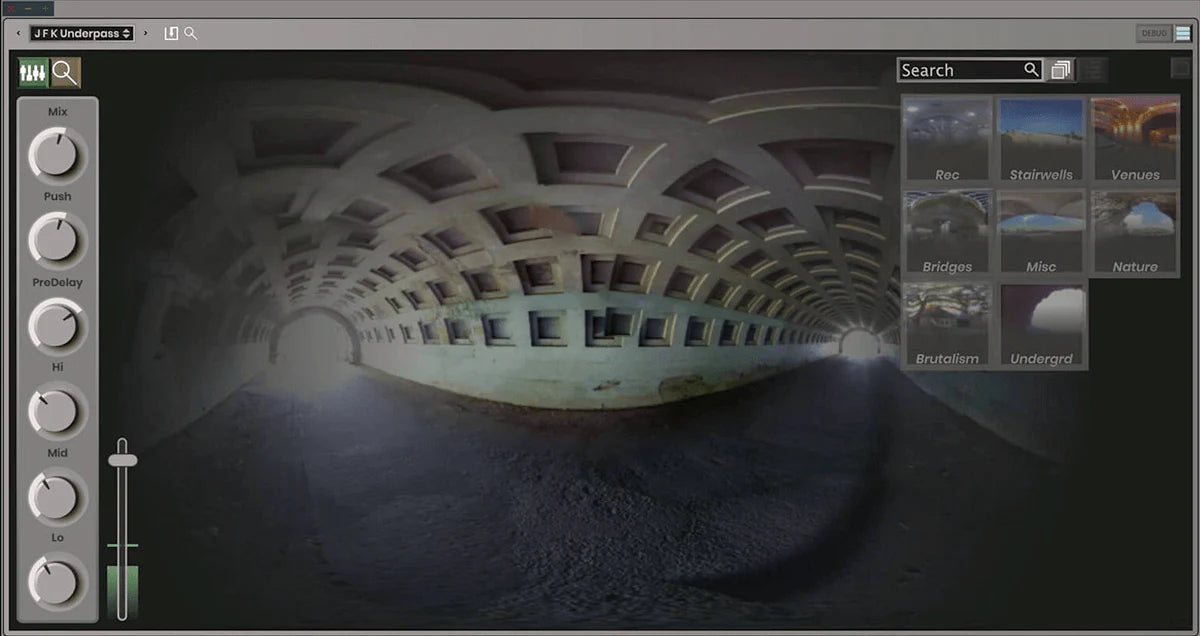
Task: Select the Stairwells category
Action: pos(1041,138)
